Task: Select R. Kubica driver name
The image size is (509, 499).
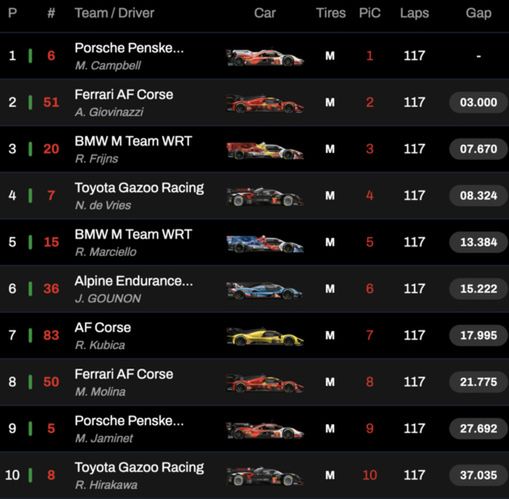Action: (100, 345)
